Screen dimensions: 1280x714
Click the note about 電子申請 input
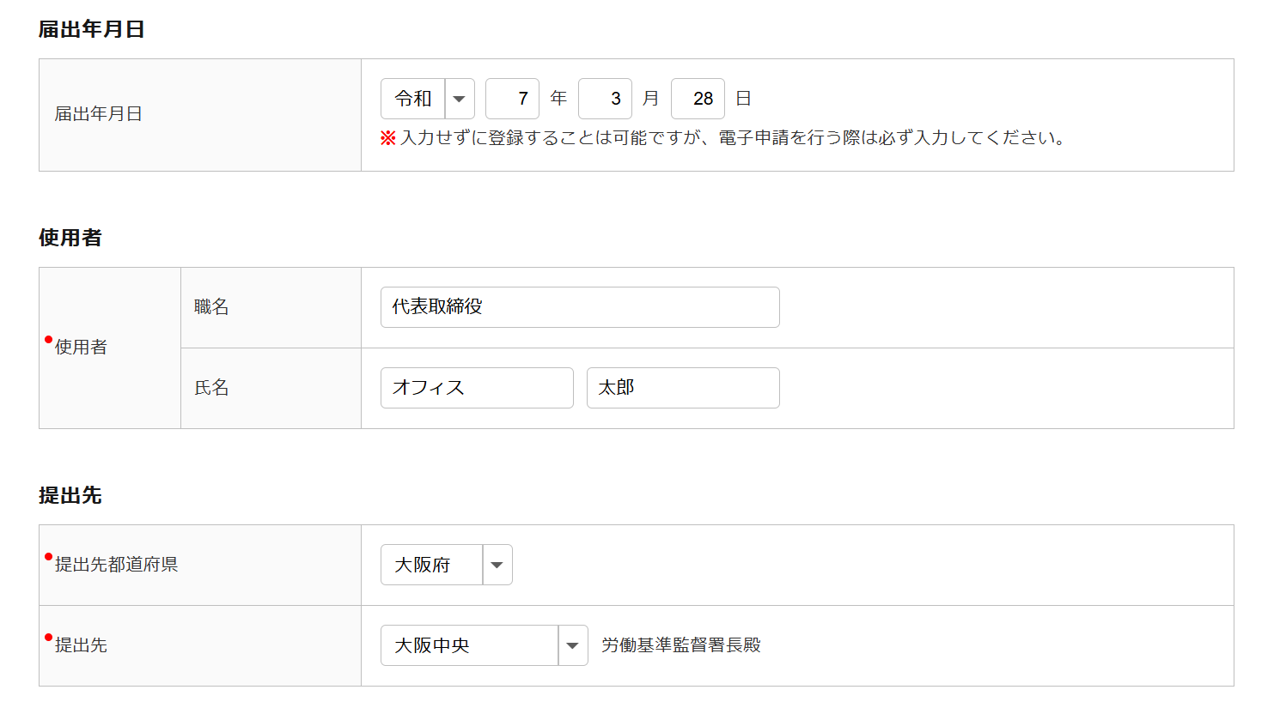point(732,138)
